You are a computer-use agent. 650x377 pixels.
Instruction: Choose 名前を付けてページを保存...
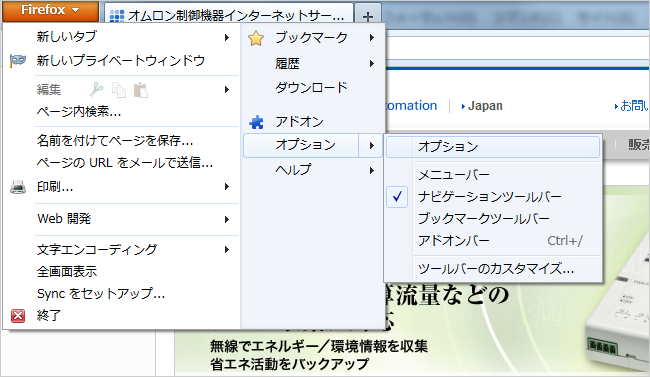[x=115, y=141]
